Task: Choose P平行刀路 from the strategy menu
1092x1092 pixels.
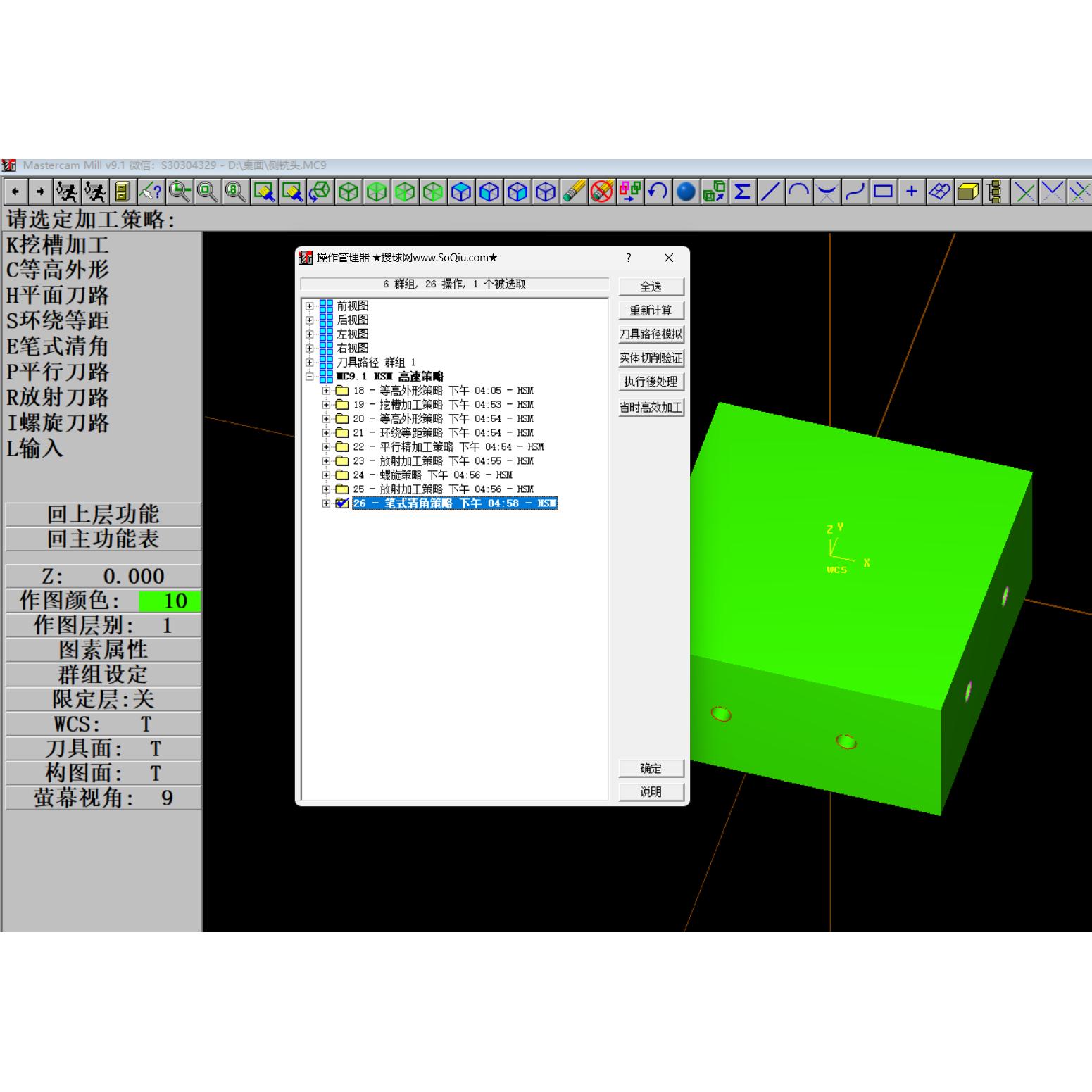Action: (58, 372)
